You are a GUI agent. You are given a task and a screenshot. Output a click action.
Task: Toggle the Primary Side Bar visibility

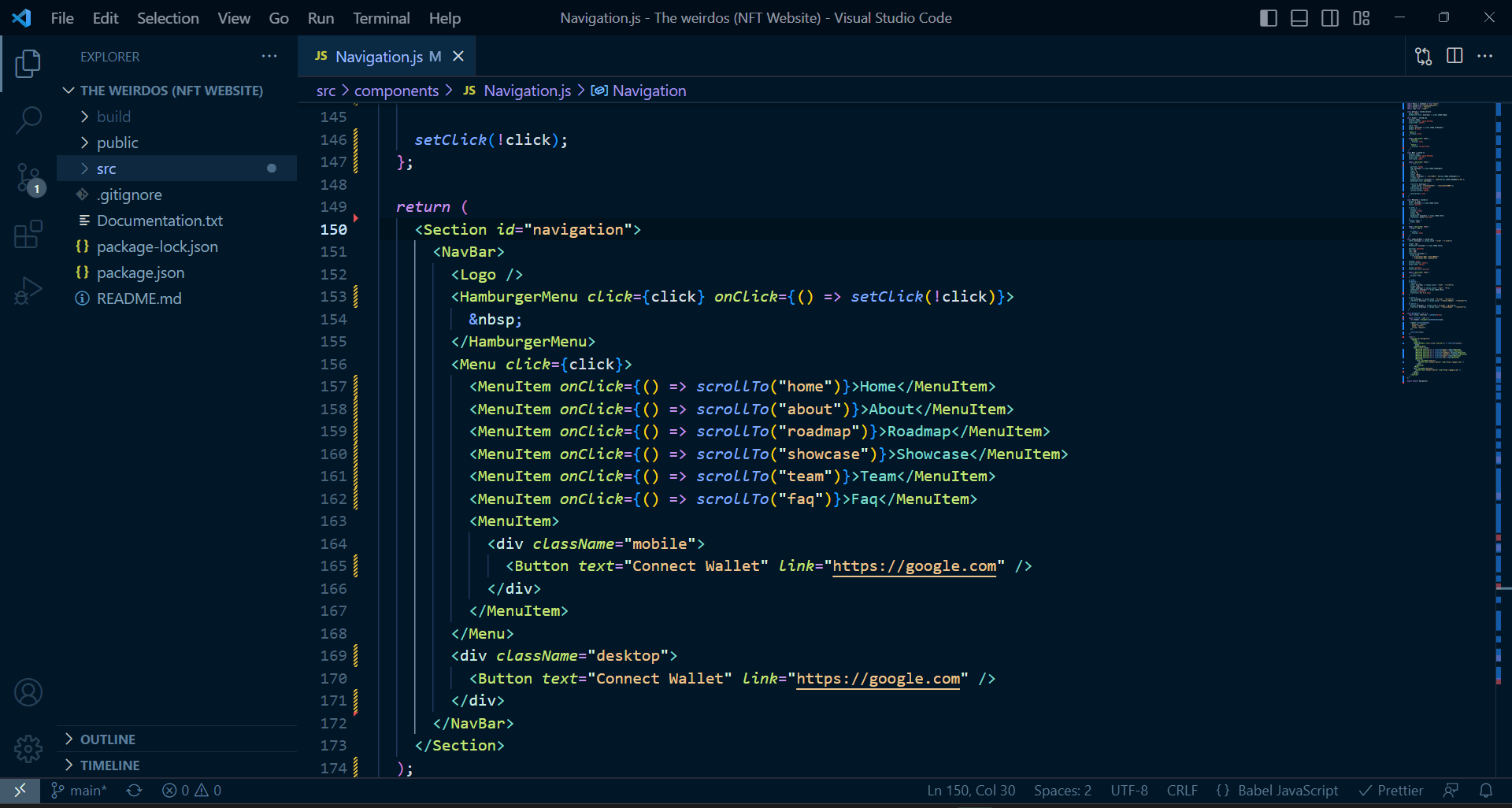pyautogui.click(x=1268, y=17)
